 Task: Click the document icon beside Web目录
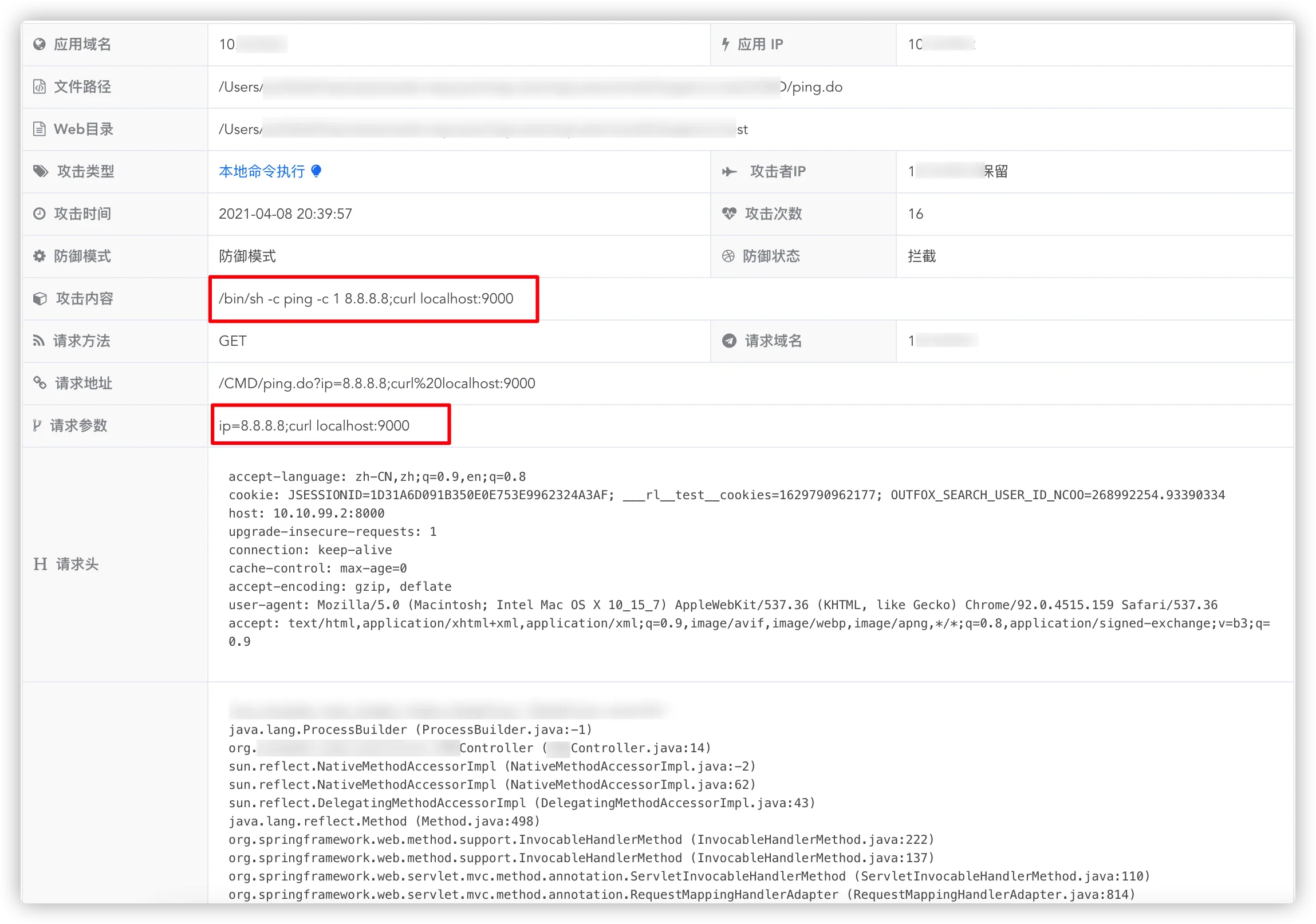tap(39, 129)
